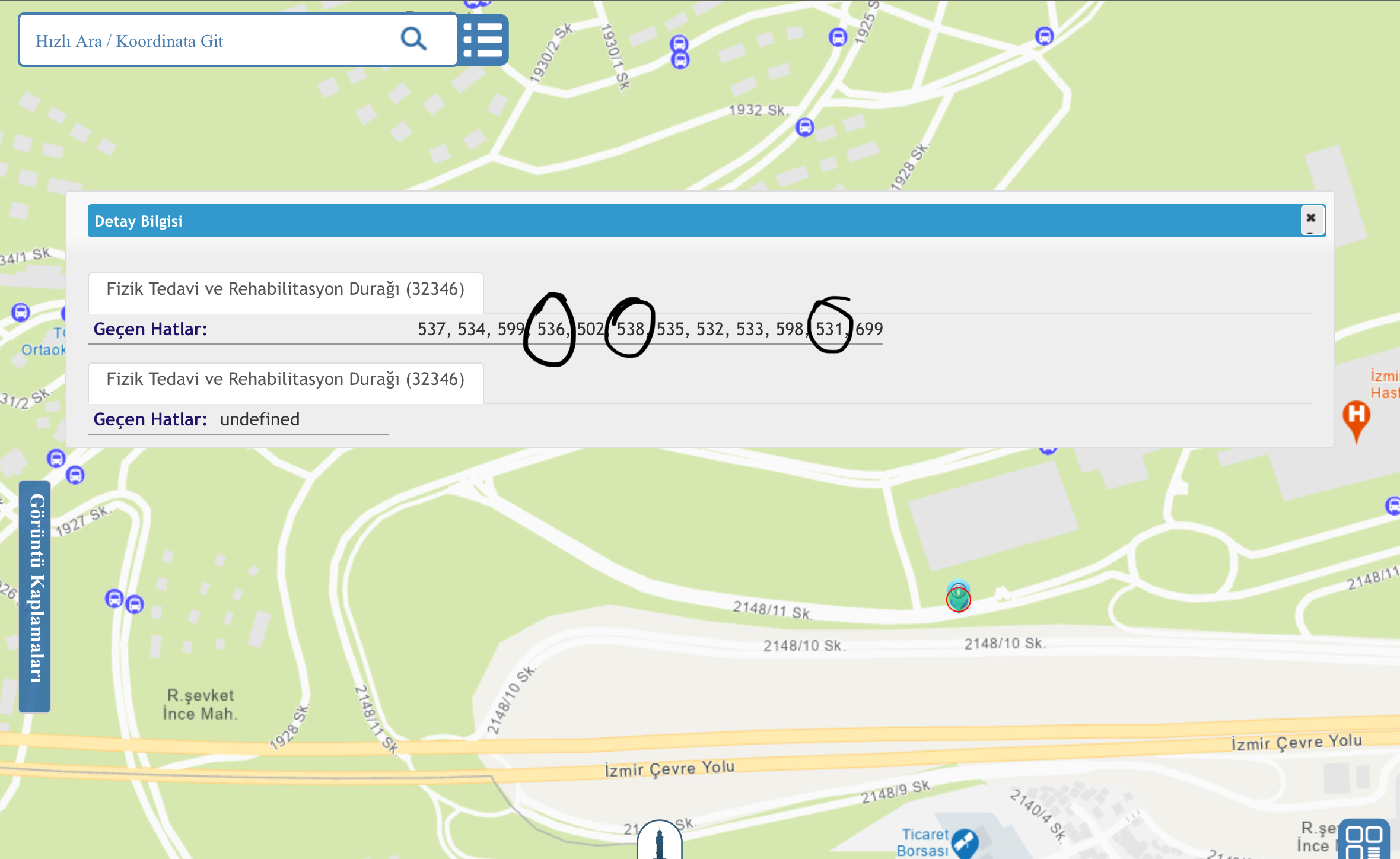Screen dimensions: 1400x859
Task: Click line number 538 in list
Action: [x=630, y=329]
